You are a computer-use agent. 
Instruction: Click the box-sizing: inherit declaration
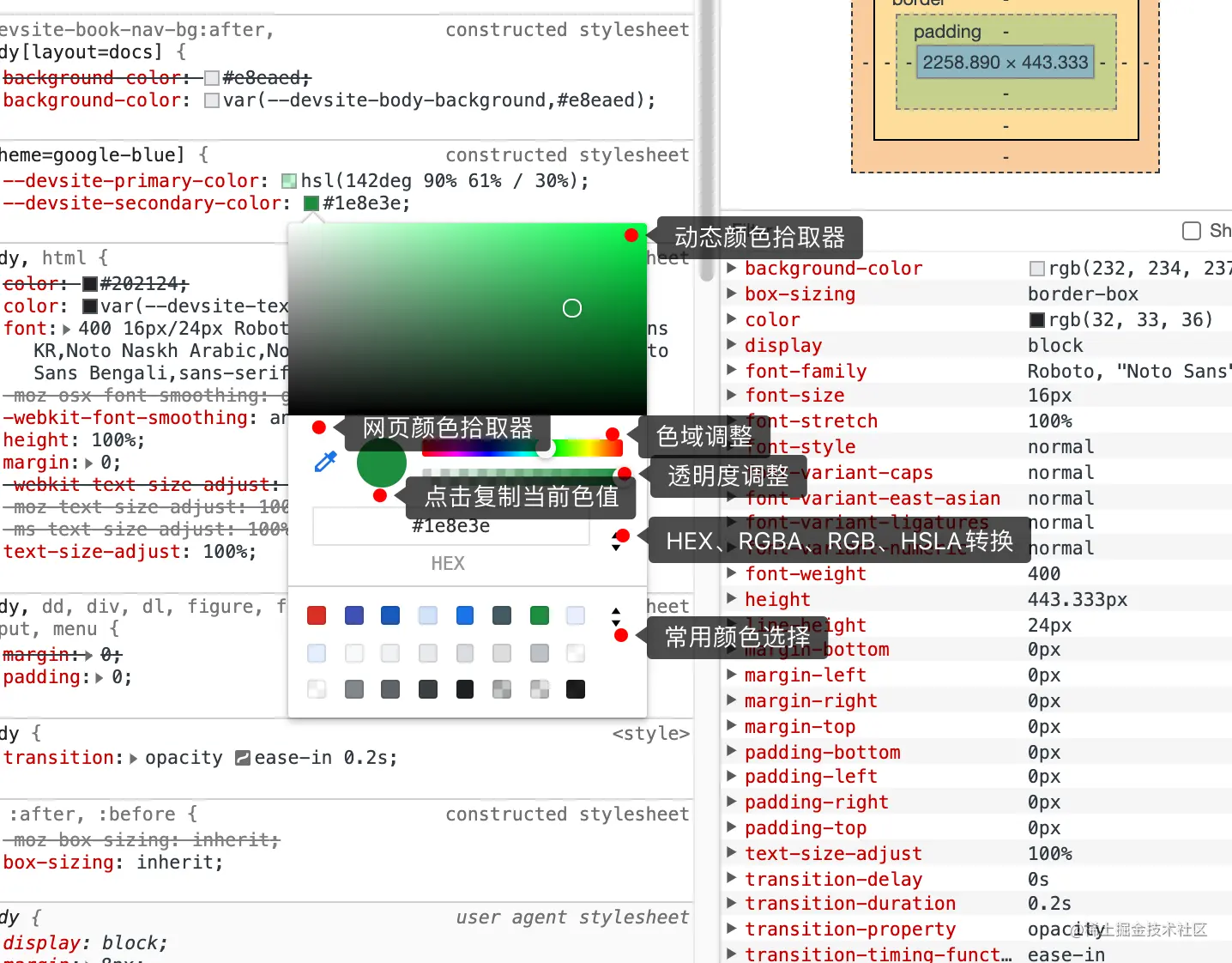[113, 863]
